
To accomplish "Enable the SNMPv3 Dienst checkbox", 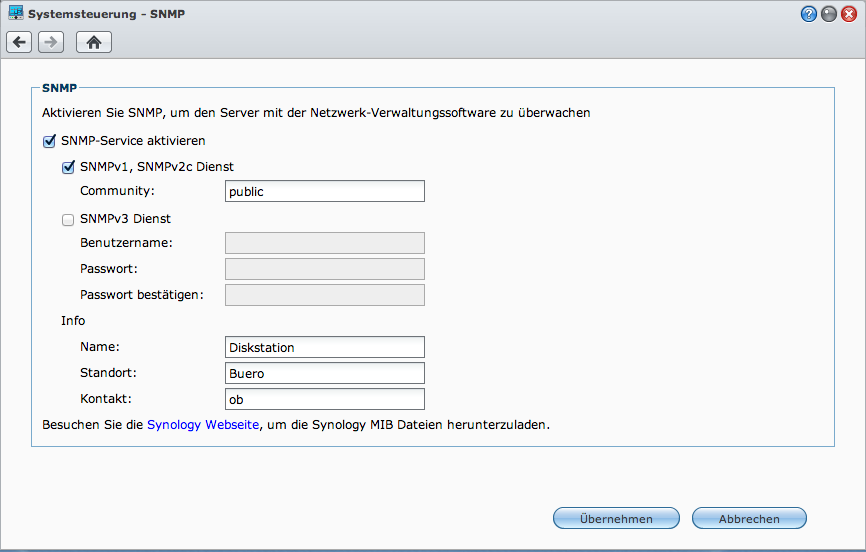I will click(68, 219).
